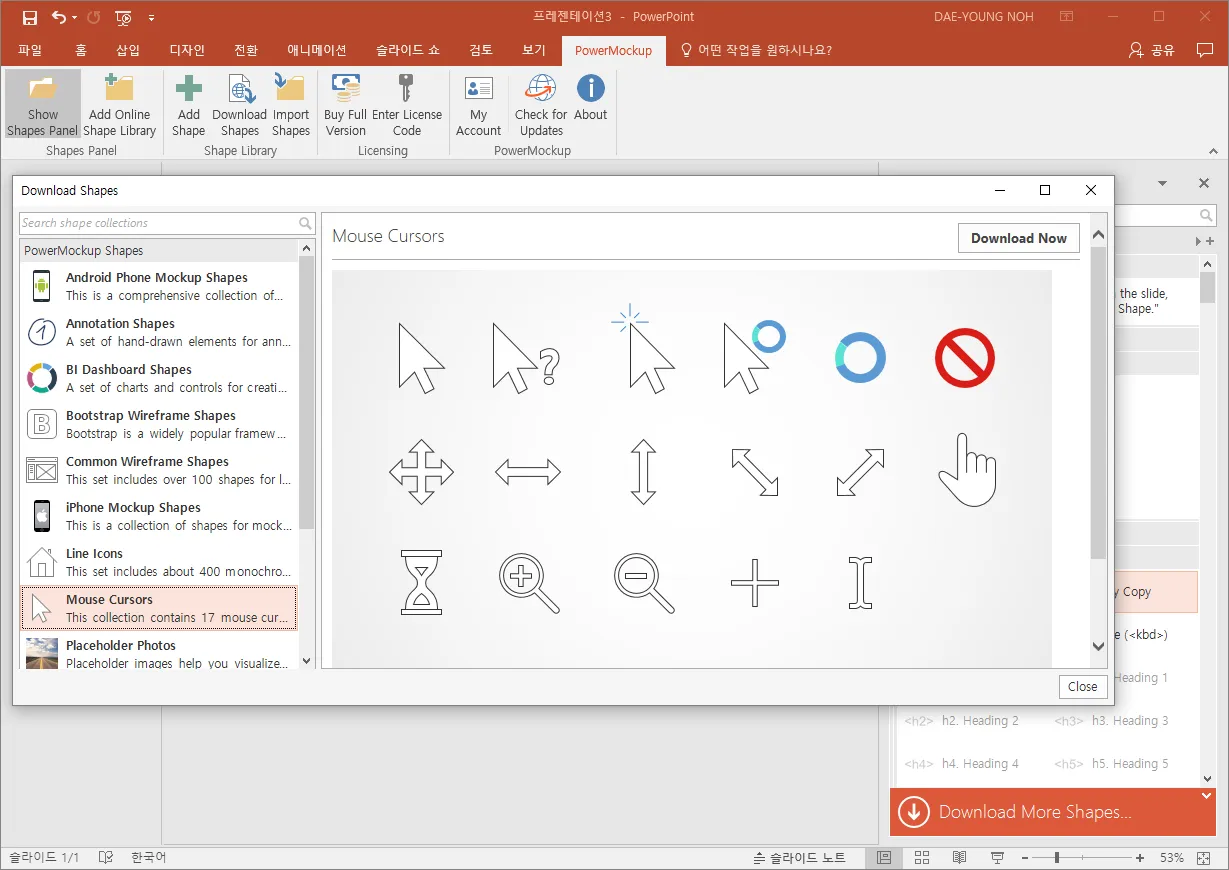The height and width of the screenshot is (870, 1229).
Task: Expand Download More Shapes panel chevron
Action: pos(1206,797)
